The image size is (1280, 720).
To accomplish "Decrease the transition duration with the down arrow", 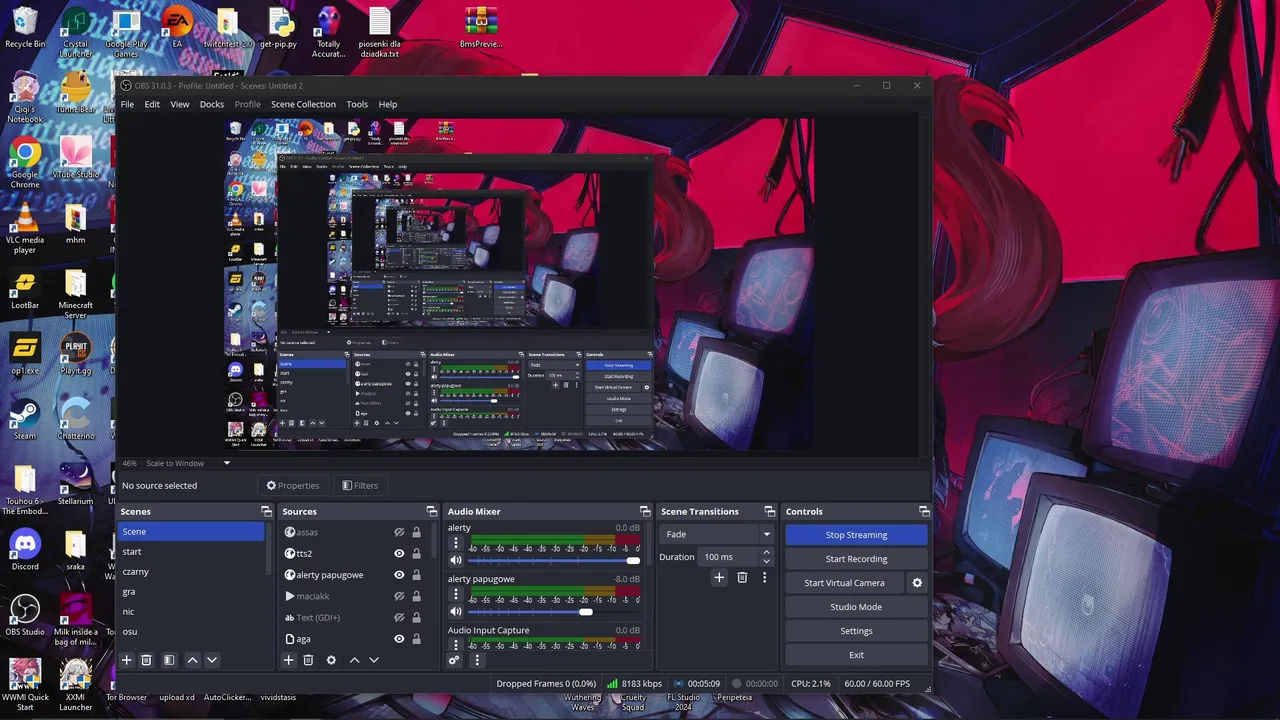I will (766, 561).
